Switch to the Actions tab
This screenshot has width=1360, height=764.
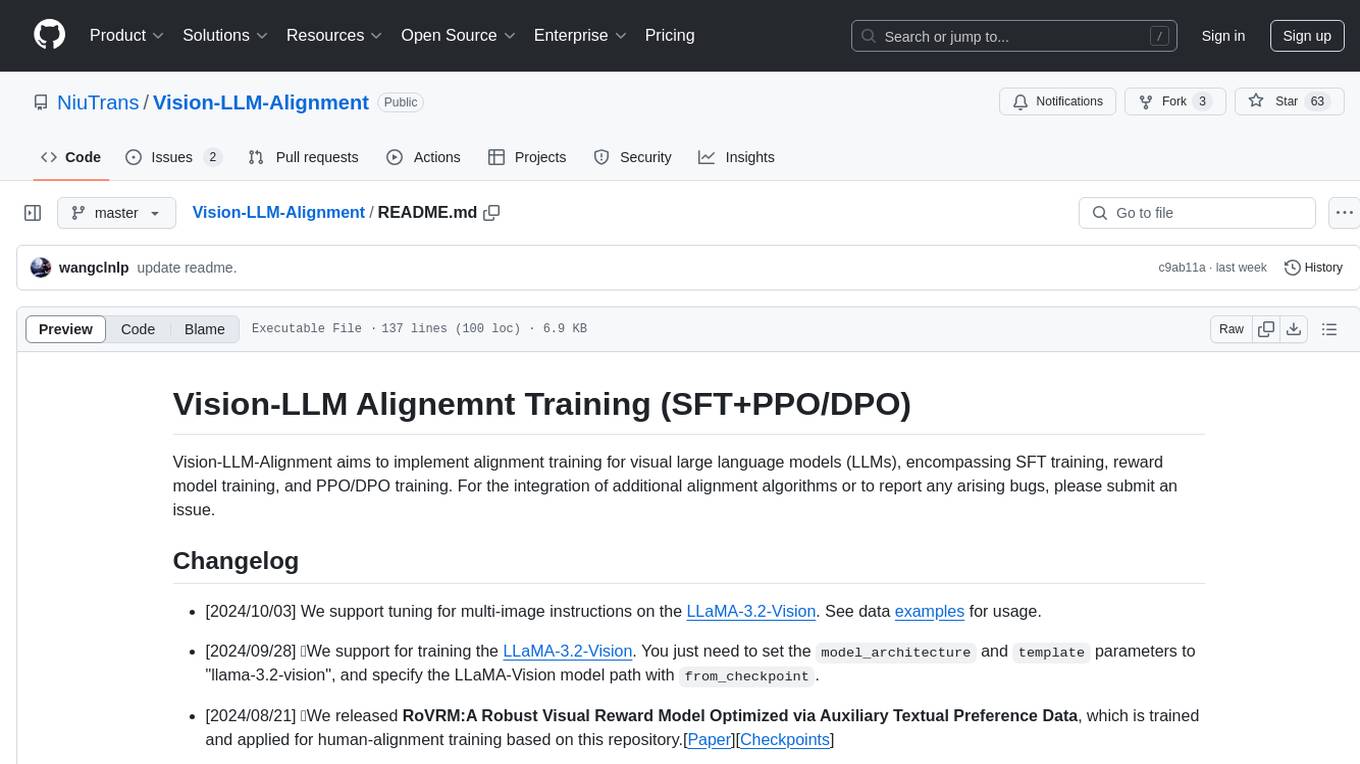(x=423, y=157)
